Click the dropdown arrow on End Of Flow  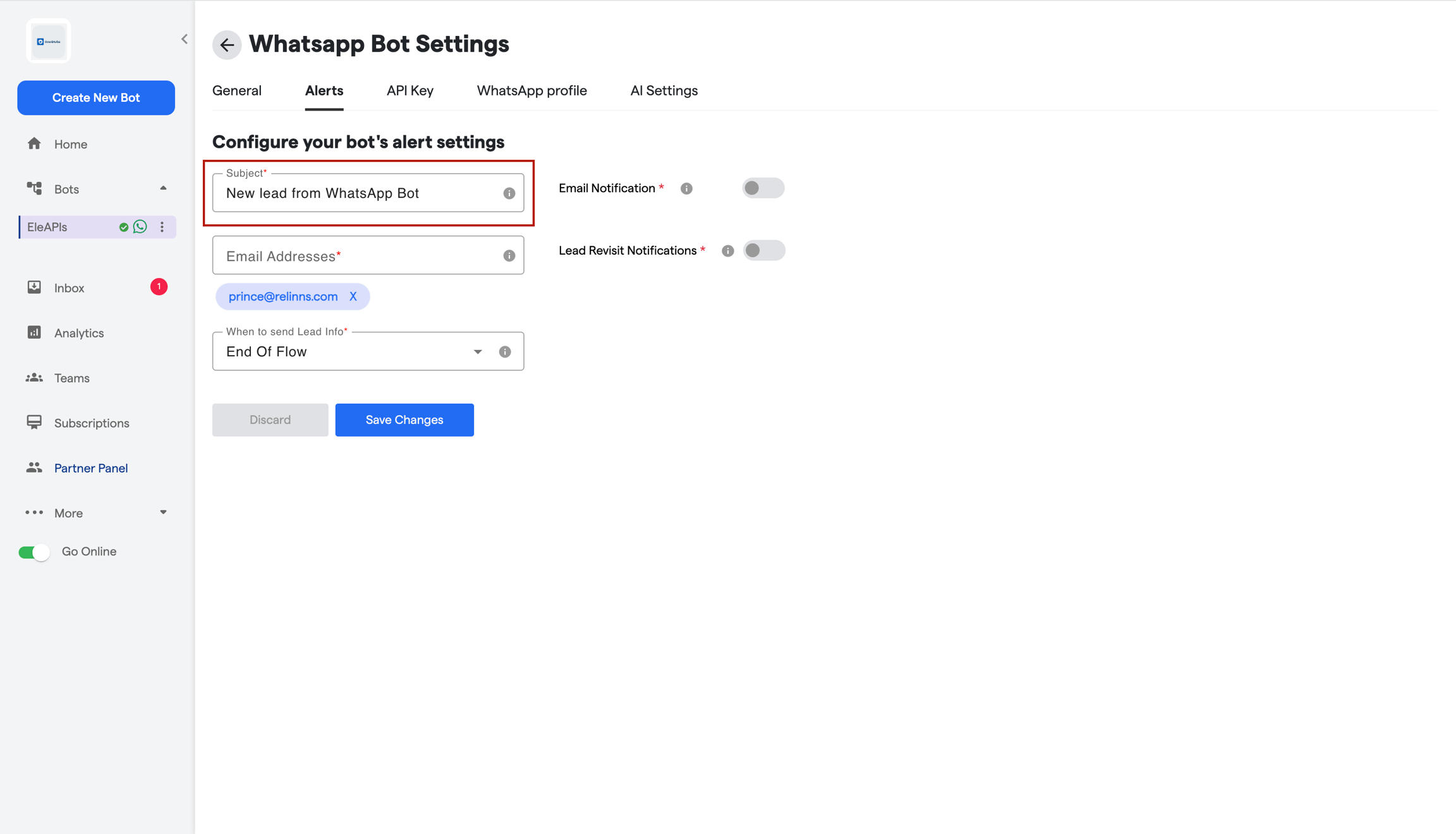(478, 352)
